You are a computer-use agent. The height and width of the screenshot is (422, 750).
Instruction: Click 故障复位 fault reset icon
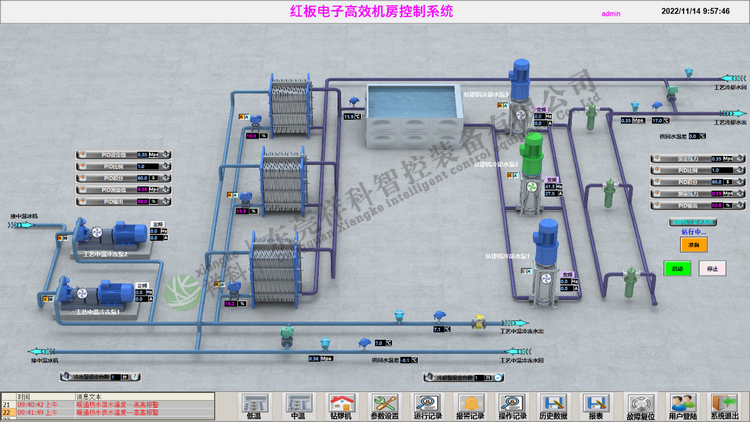640,404
